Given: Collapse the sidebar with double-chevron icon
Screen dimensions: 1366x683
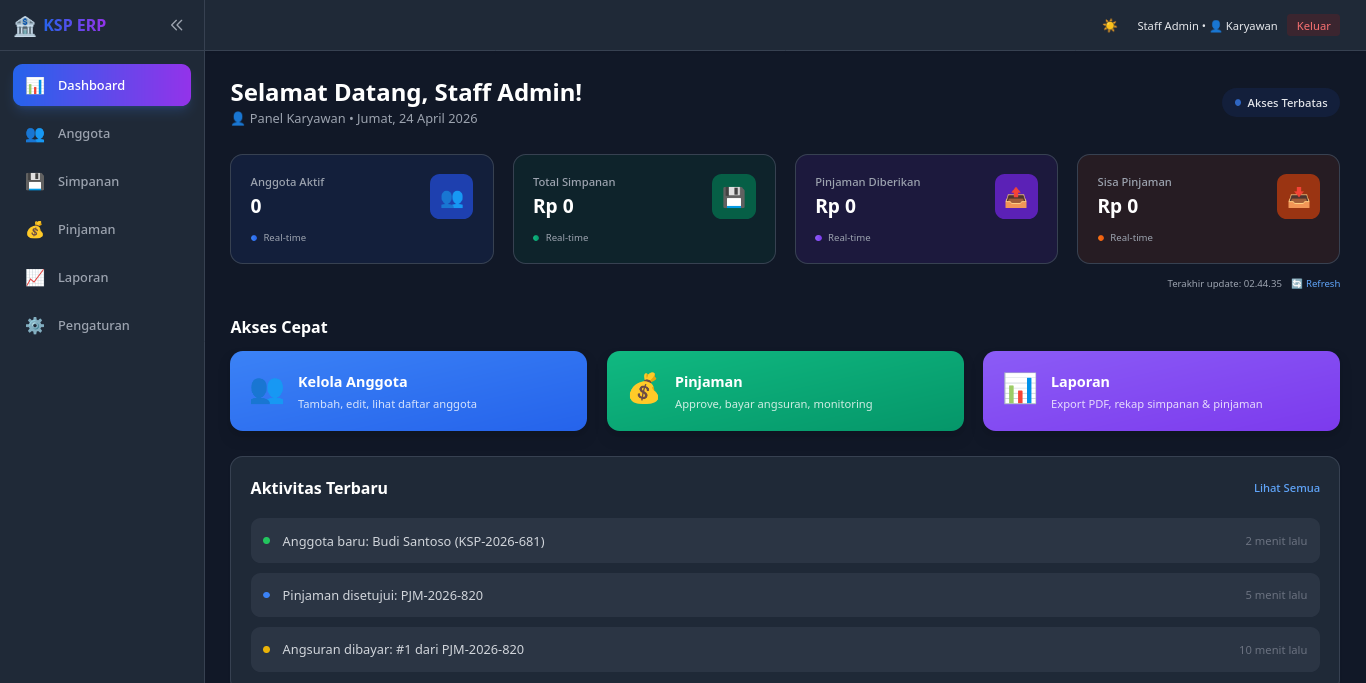Looking at the screenshot, I should pos(177,25).
